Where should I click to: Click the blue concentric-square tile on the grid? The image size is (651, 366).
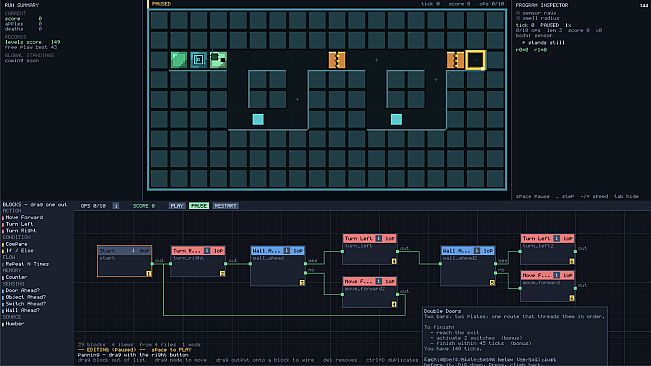coord(198,60)
